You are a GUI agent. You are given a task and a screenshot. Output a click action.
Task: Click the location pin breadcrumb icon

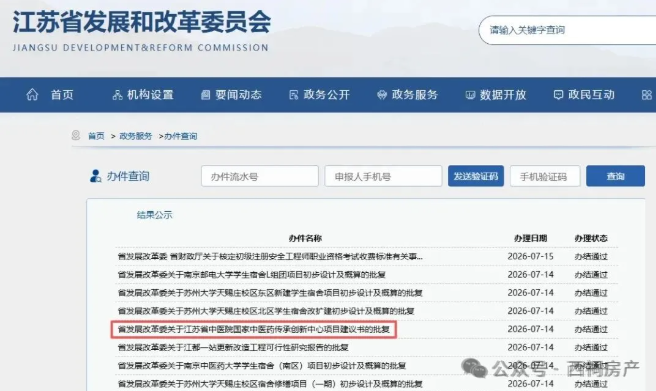point(76,135)
